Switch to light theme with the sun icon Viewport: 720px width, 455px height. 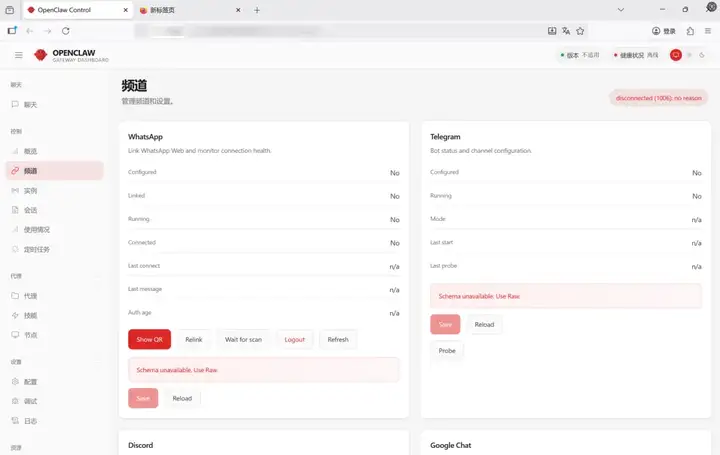(689, 55)
